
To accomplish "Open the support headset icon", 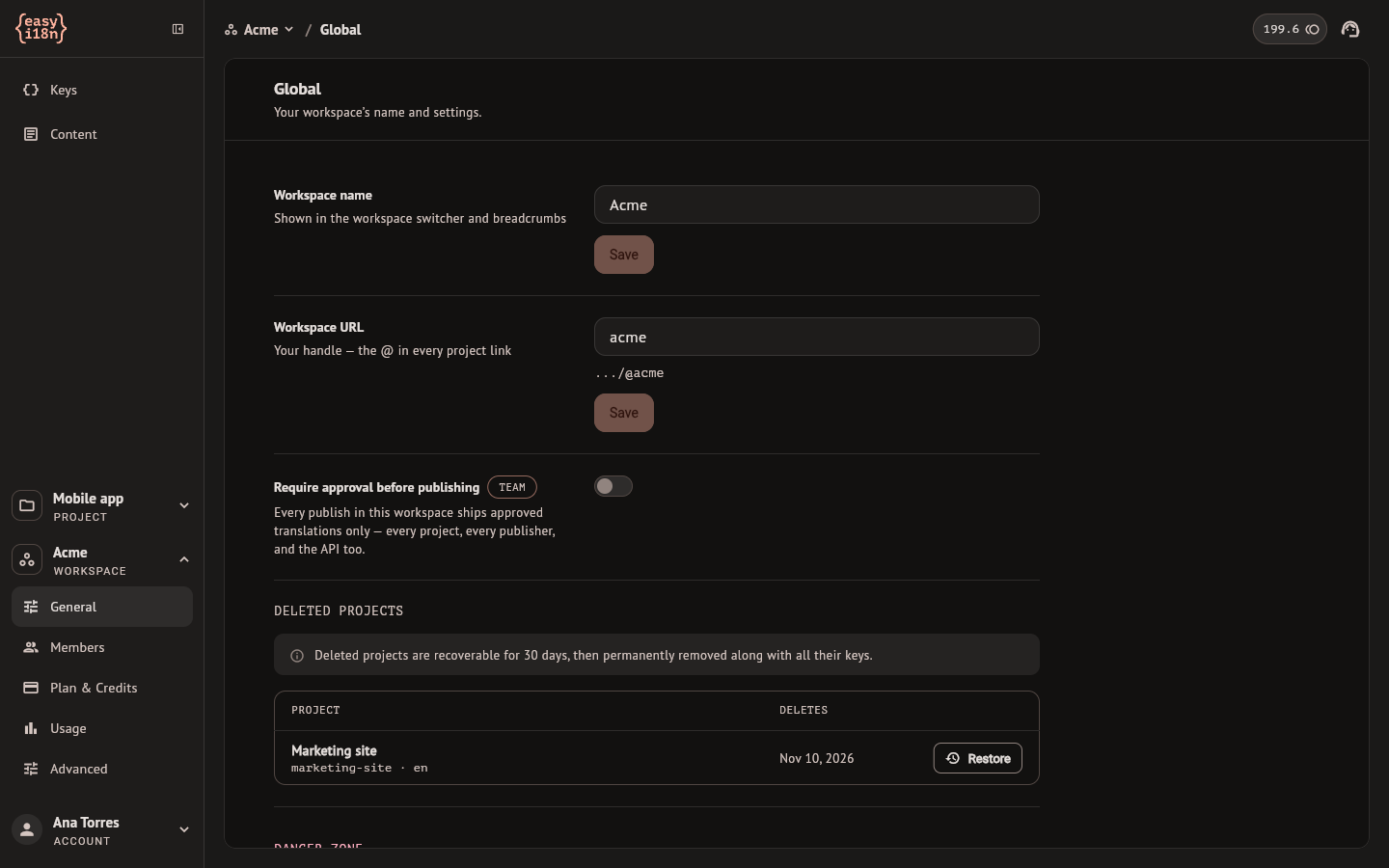I will (x=1350, y=29).
